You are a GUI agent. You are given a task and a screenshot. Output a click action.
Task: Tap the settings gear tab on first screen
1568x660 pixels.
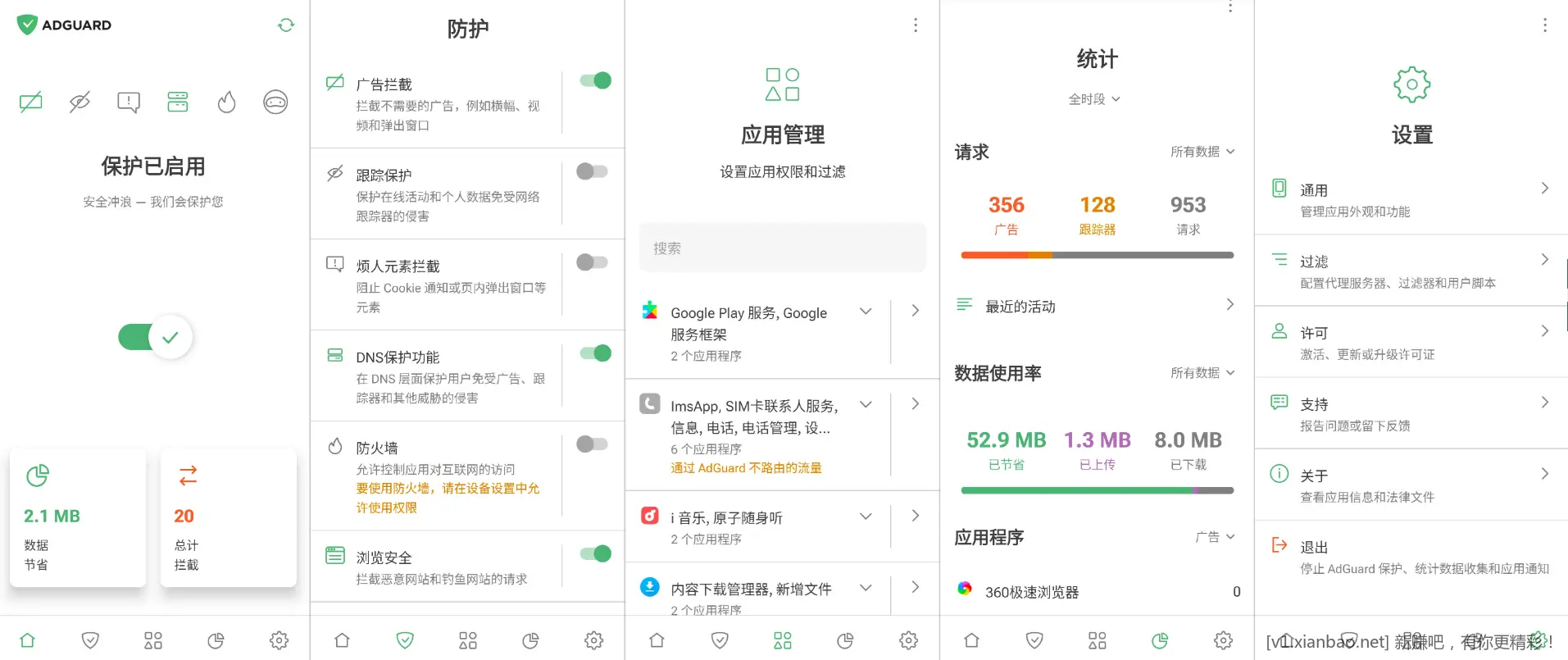279,640
